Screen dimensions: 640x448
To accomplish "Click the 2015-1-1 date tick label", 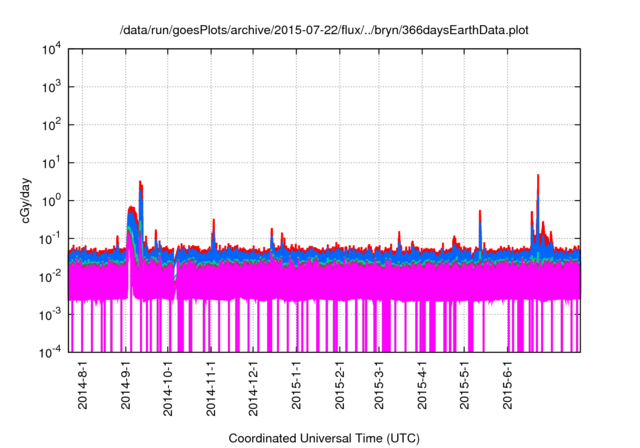I will point(296,385).
